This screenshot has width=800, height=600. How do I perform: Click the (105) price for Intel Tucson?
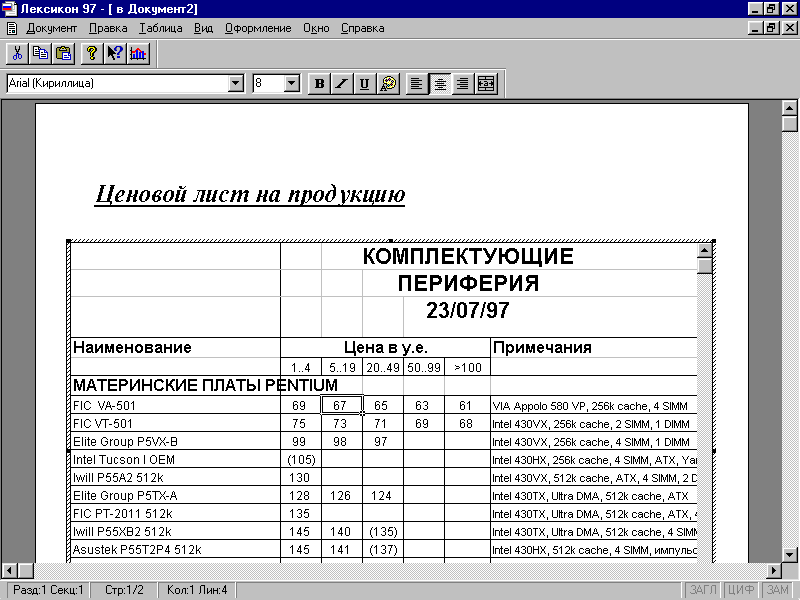[x=301, y=460]
